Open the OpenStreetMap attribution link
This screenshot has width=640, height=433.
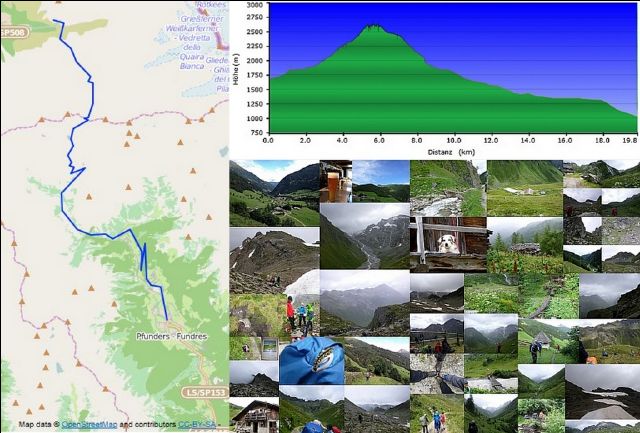pyautogui.click(x=90, y=424)
